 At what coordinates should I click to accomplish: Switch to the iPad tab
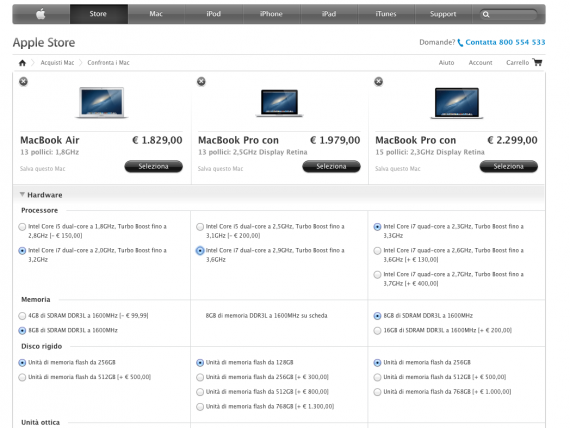pyautogui.click(x=329, y=14)
